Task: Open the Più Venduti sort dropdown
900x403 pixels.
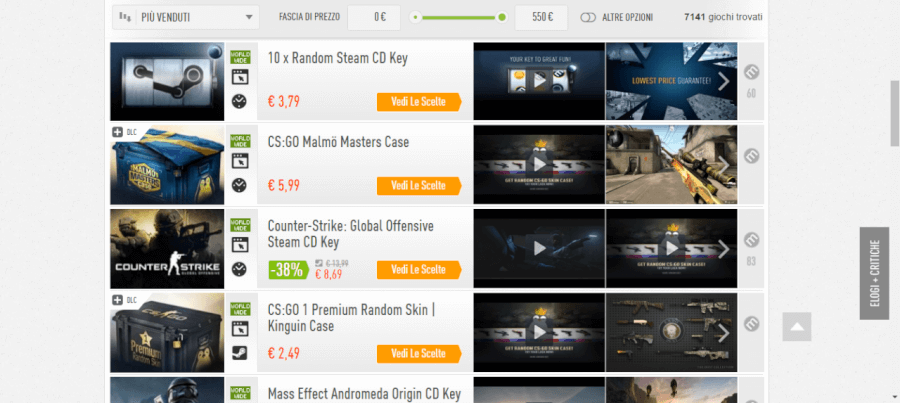Action: pos(186,17)
